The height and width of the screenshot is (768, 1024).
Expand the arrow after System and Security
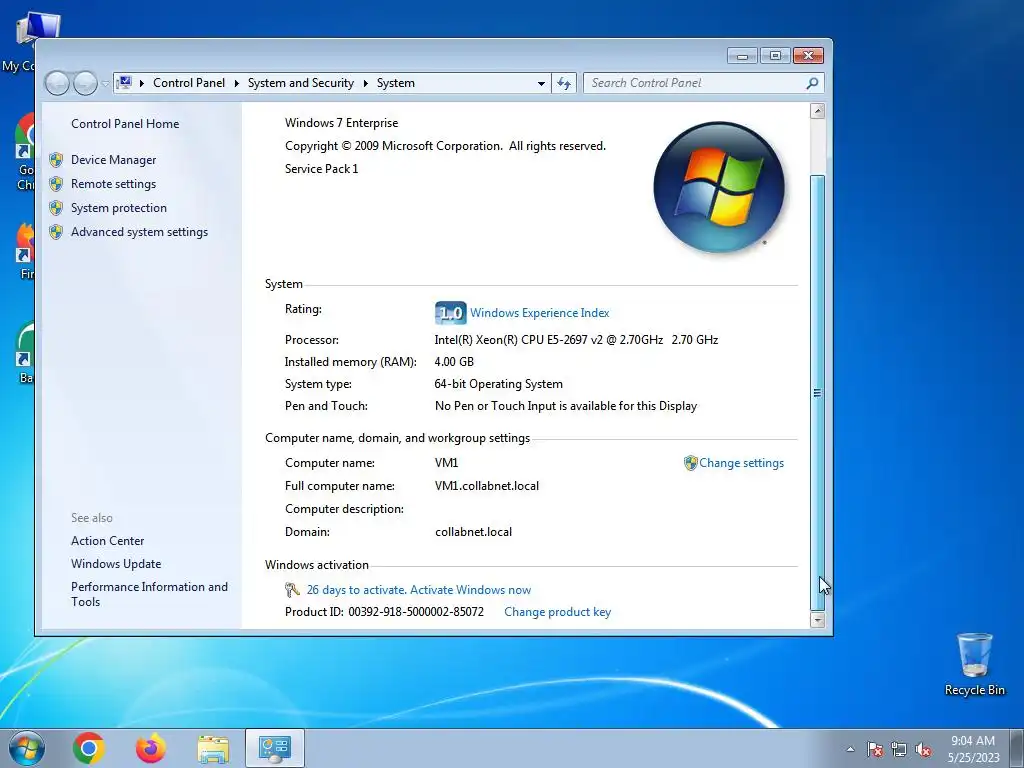click(366, 83)
